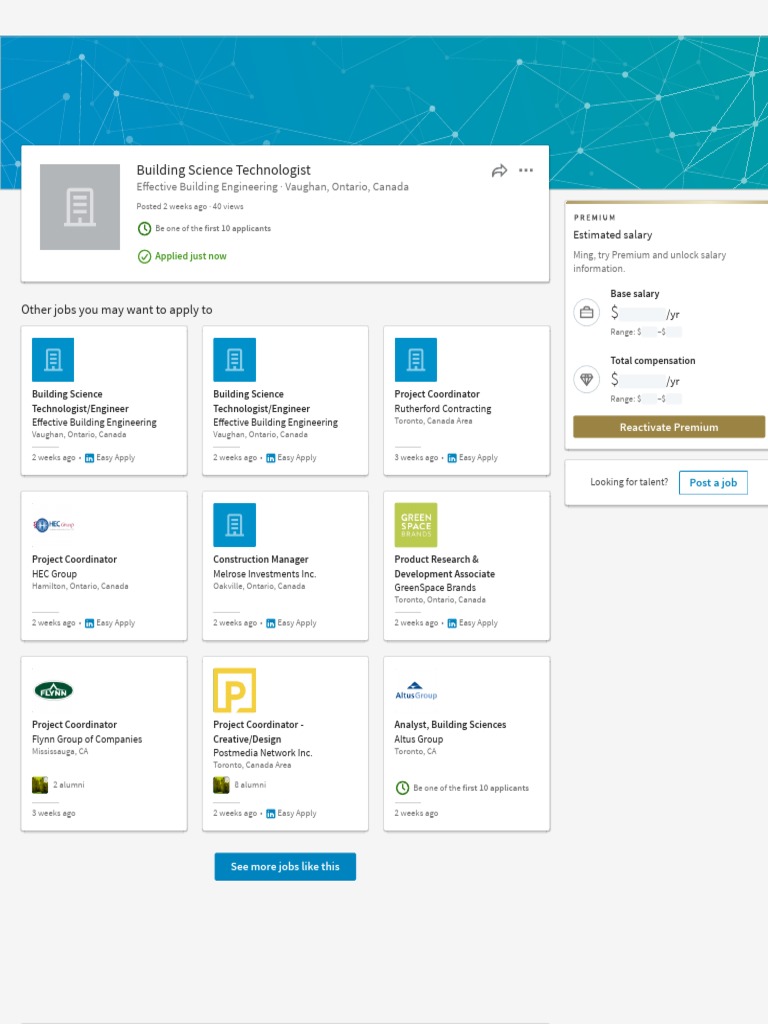Viewport: 768px width, 1024px height.
Task: Click the diamond icon beside Total compensation
Action: point(587,380)
